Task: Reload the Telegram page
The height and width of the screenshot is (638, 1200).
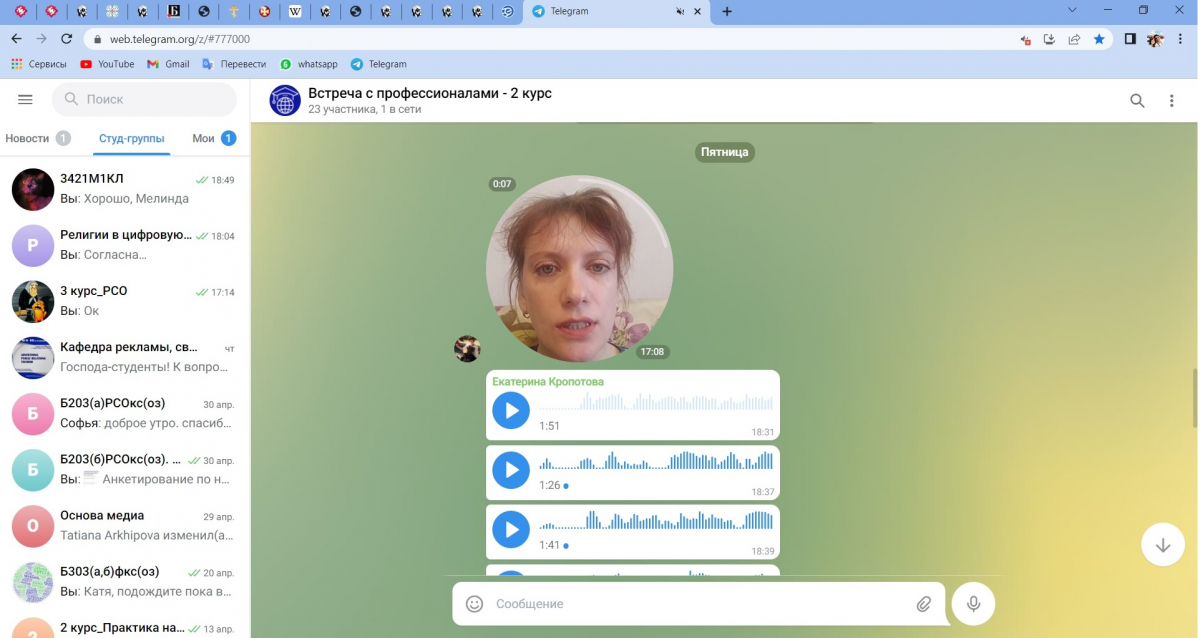Action: pos(67,39)
